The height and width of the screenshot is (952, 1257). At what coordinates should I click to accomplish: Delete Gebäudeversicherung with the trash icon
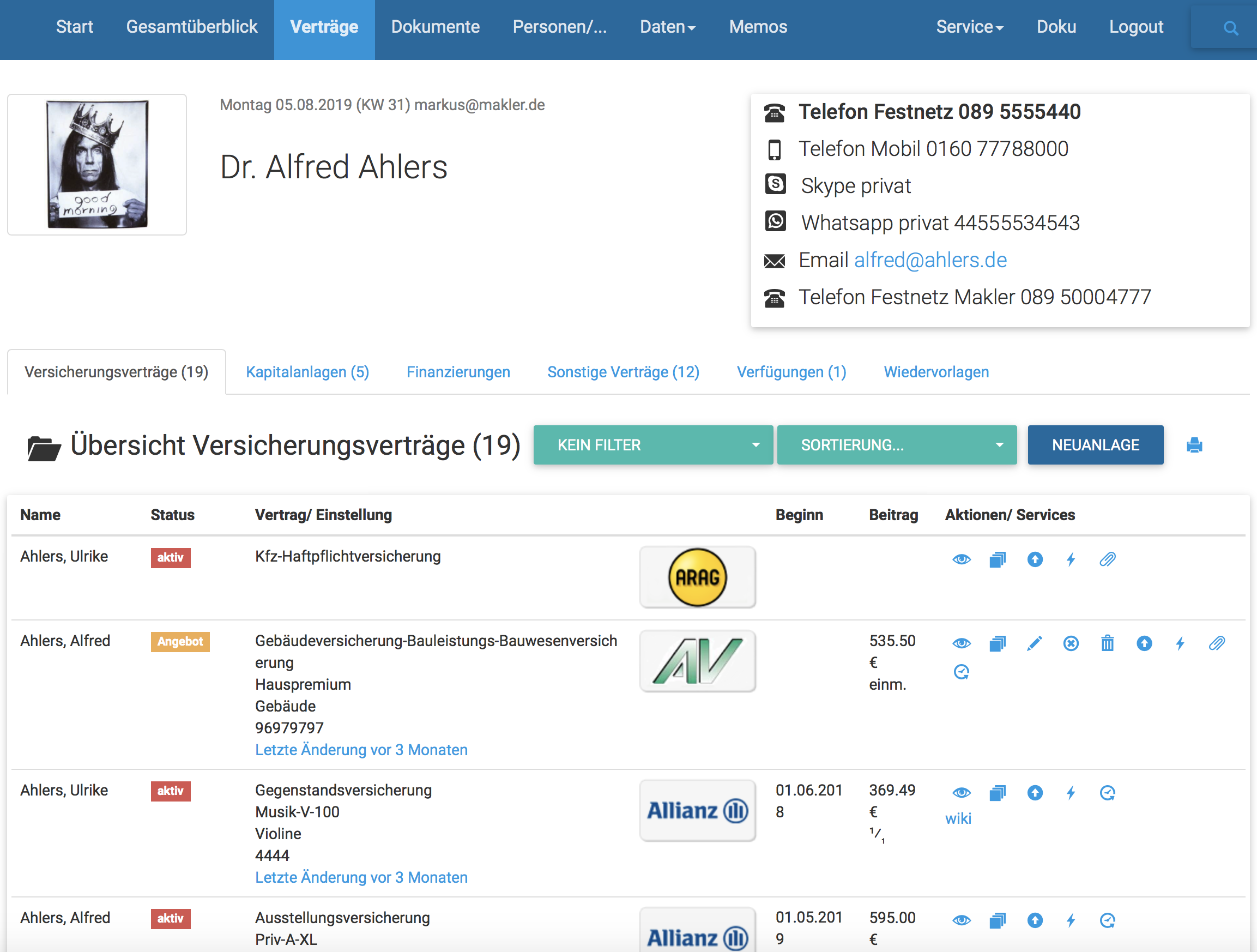(1108, 643)
